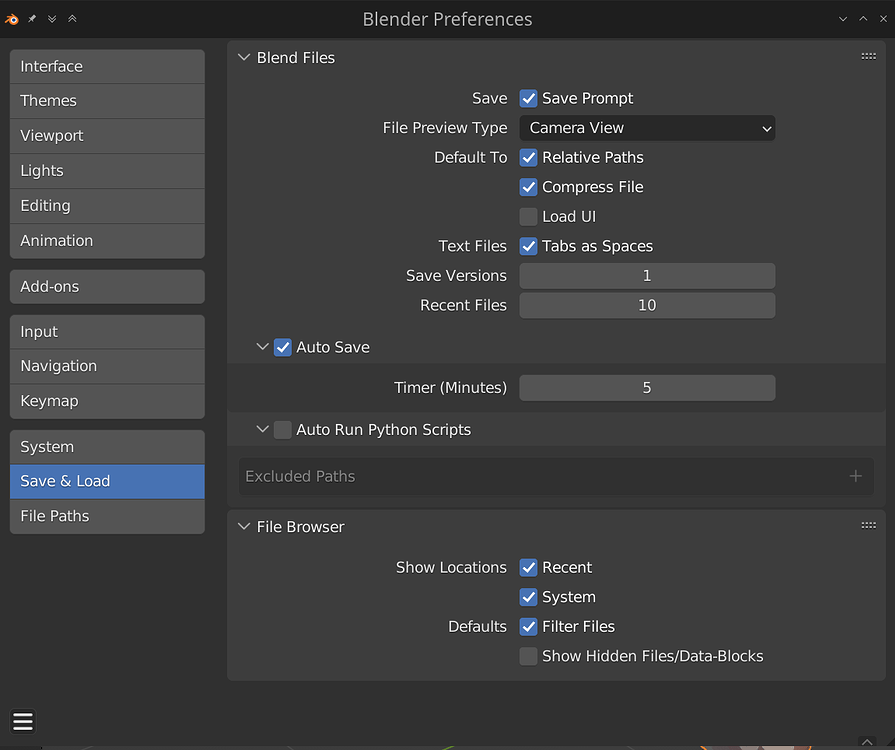The image size is (895, 750).
Task: Go to the Viewport tab
Action: [x=107, y=136]
